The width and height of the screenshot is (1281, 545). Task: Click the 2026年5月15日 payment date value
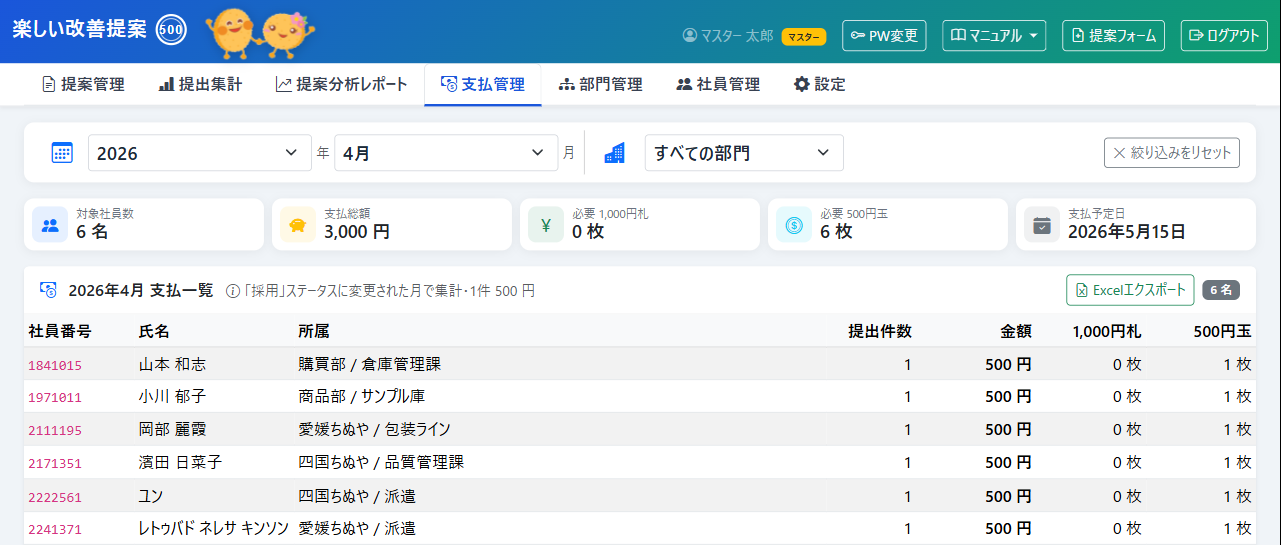point(1127,232)
